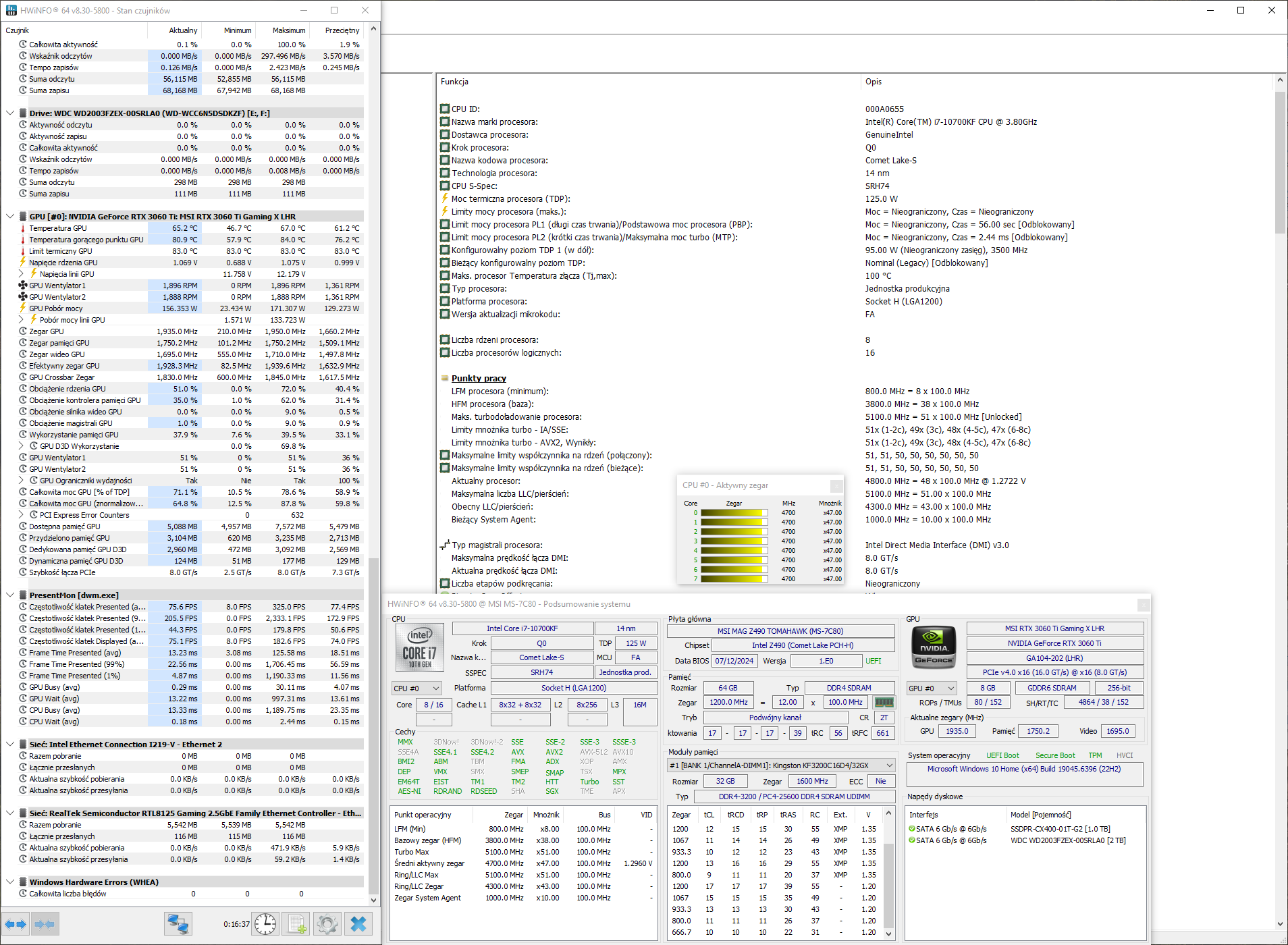Viewport: 1288px width, 945px height.
Task: Close sensors with the blue X icon
Action: (x=358, y=924)
